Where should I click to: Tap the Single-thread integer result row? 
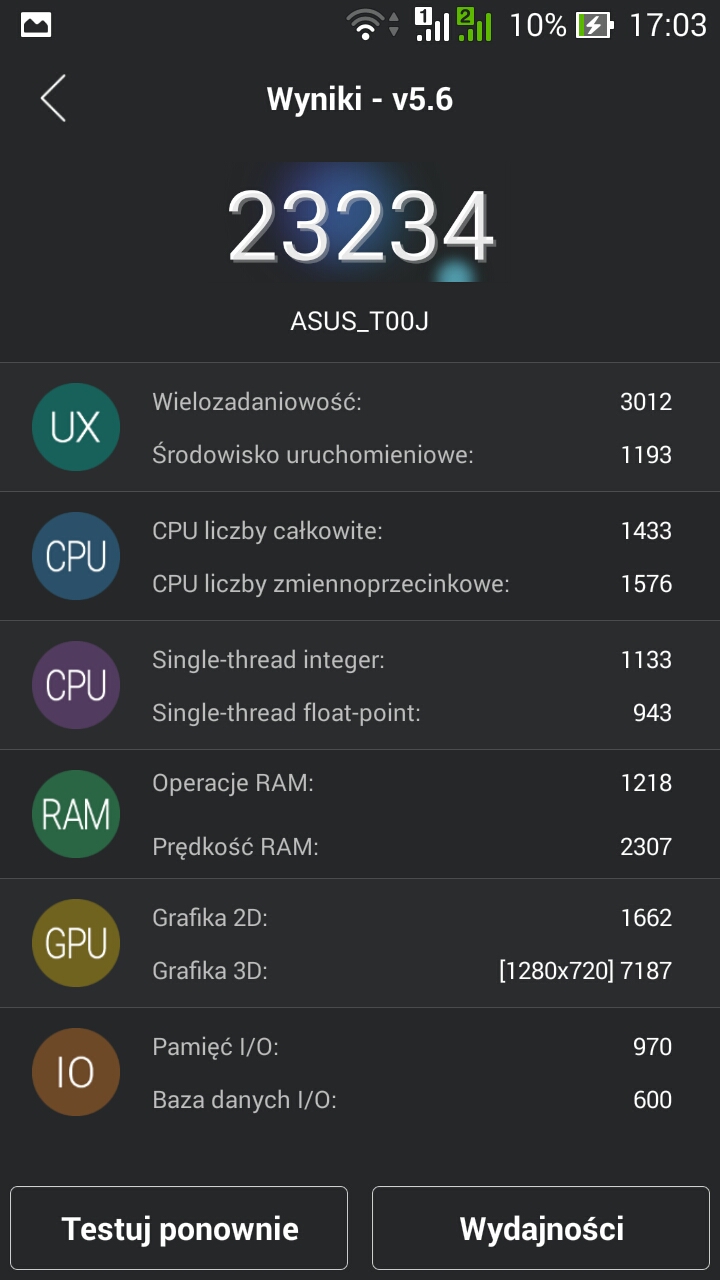click(411, 660)
